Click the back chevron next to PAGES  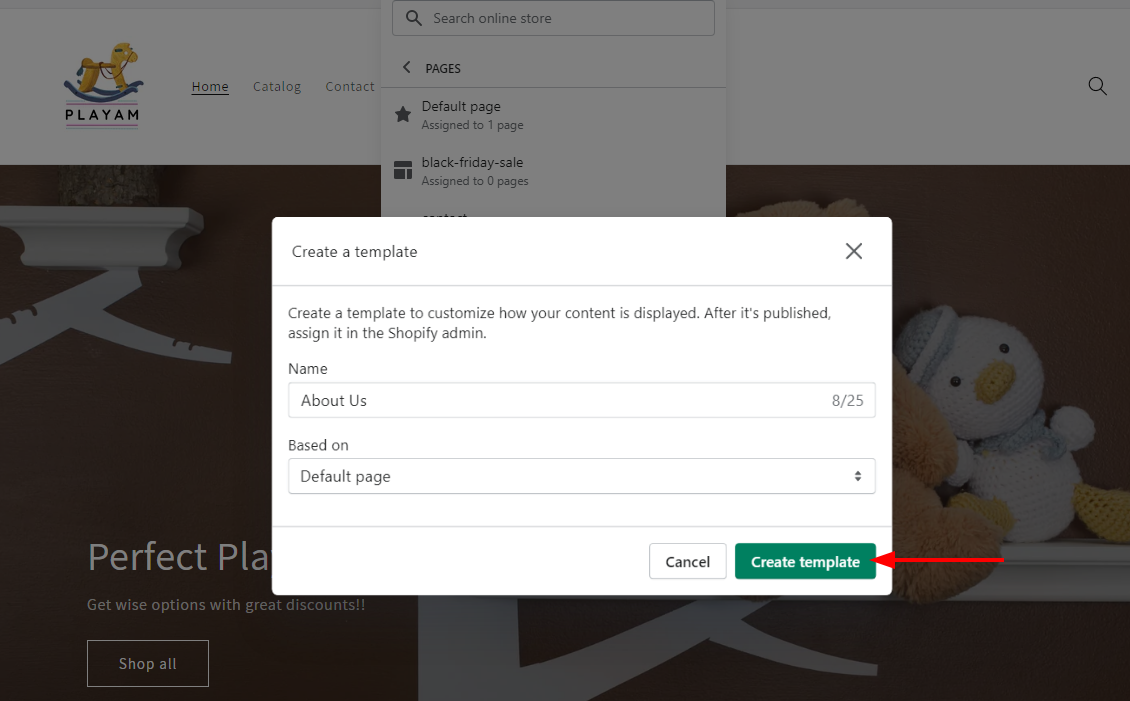pos(406,66)
